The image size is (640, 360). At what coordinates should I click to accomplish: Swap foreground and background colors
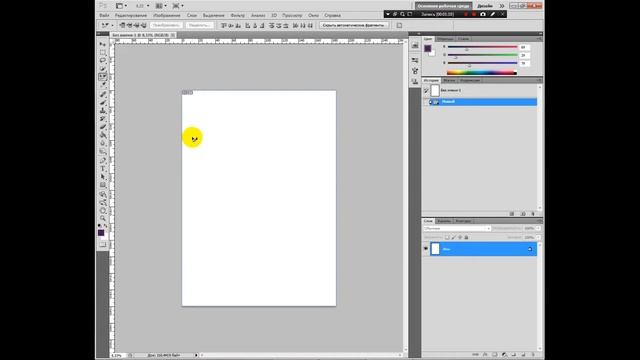coord(106,225)
